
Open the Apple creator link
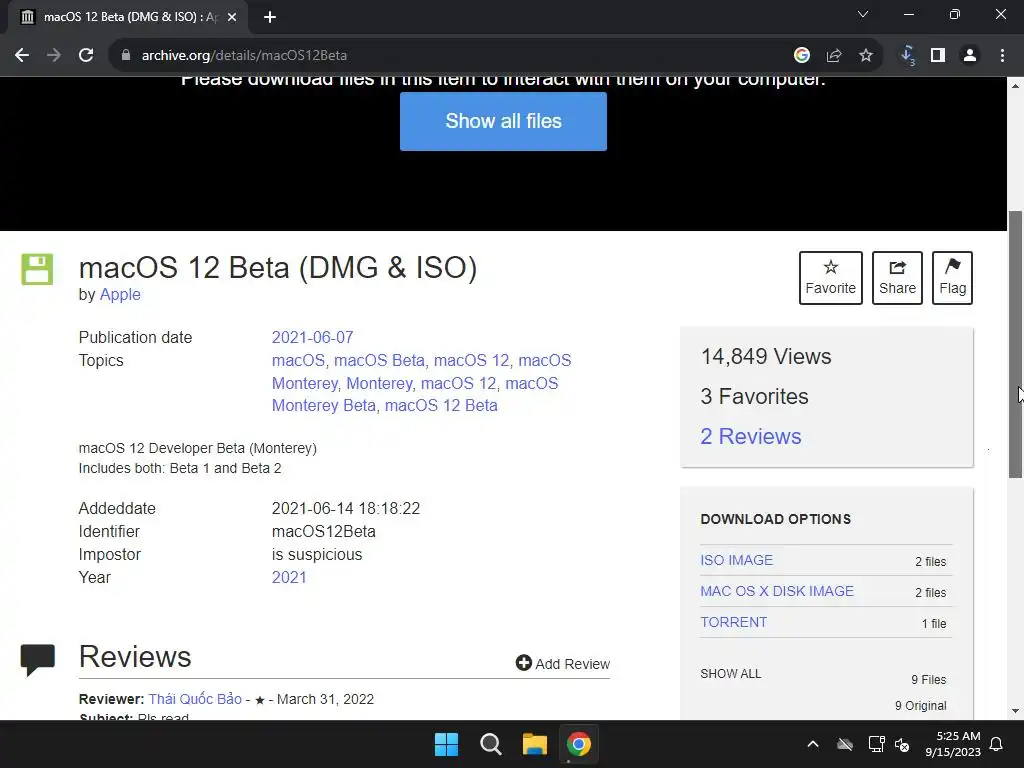point(120,295)
